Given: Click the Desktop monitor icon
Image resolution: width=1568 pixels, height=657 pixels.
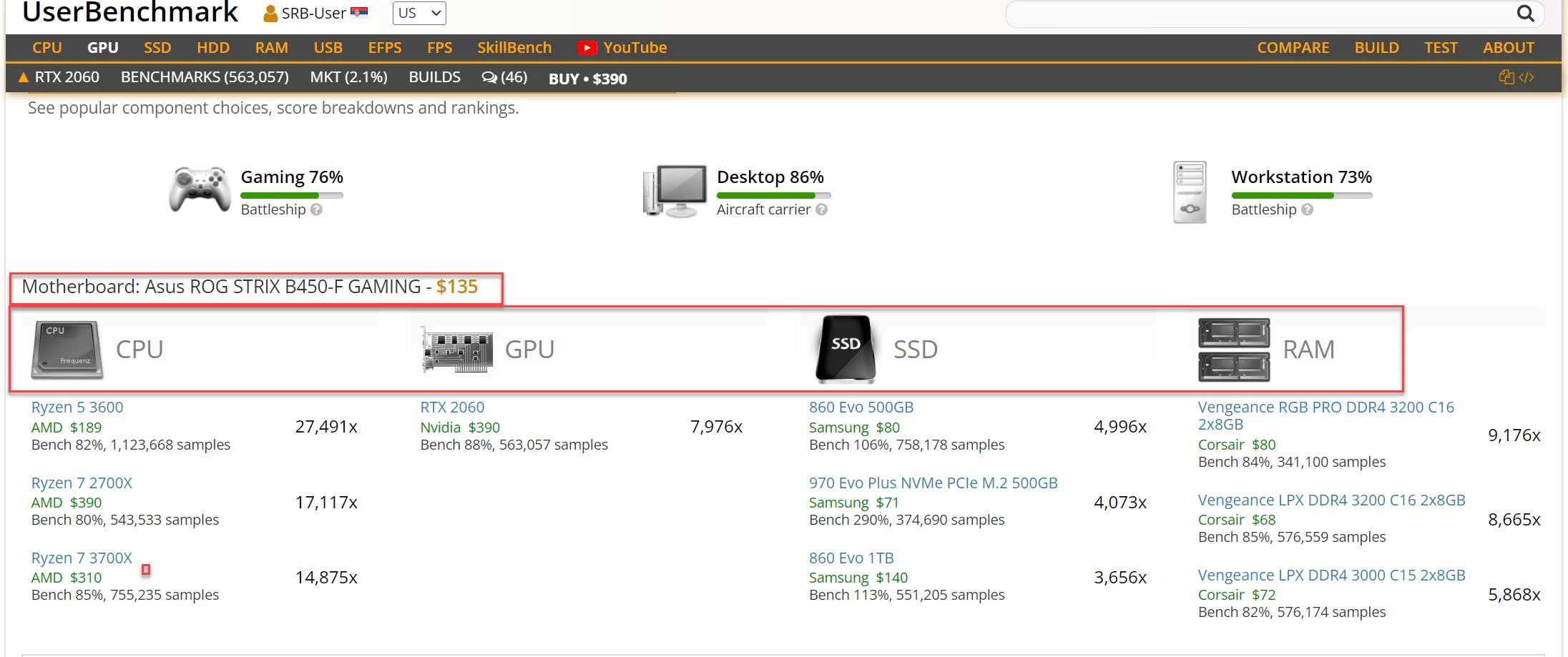Looking at the screenshot, I should pyautogui.click(x=675, y=191).
